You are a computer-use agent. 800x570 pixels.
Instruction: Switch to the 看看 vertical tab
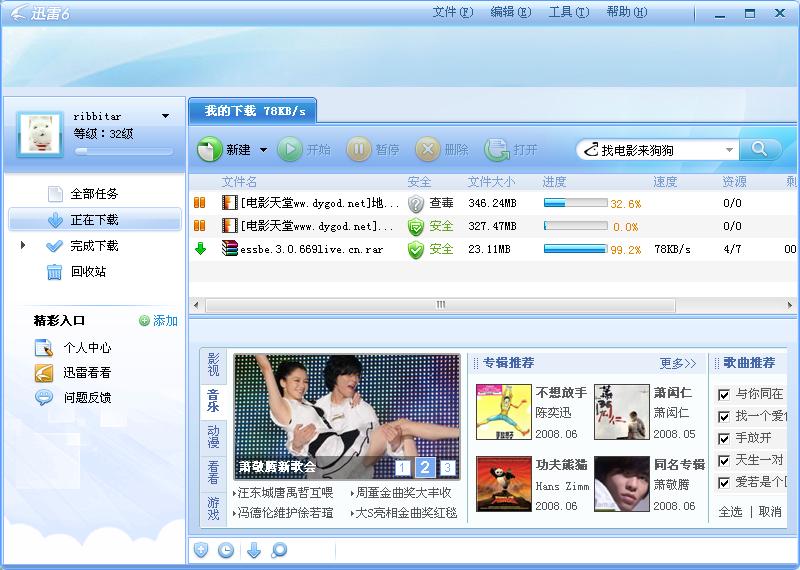pos(213,473)
